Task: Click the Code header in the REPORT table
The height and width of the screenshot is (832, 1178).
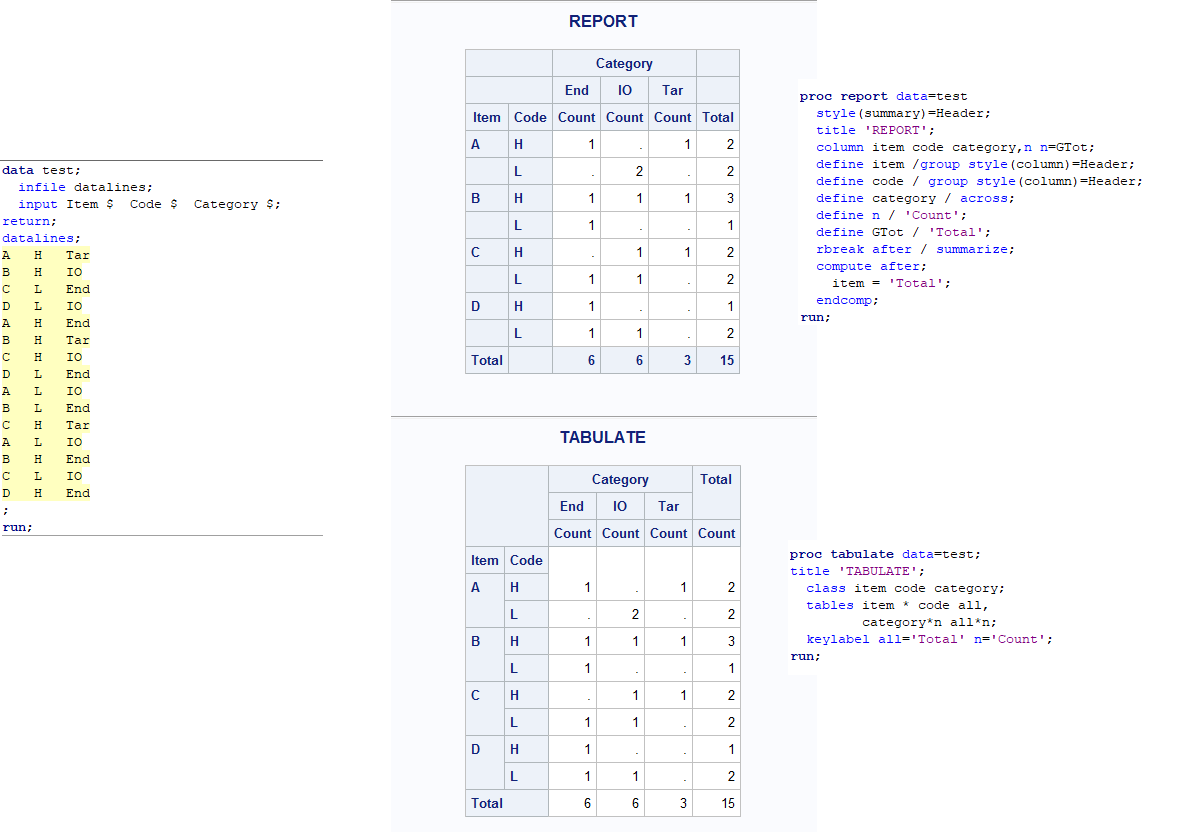Action: coord(530,117)
